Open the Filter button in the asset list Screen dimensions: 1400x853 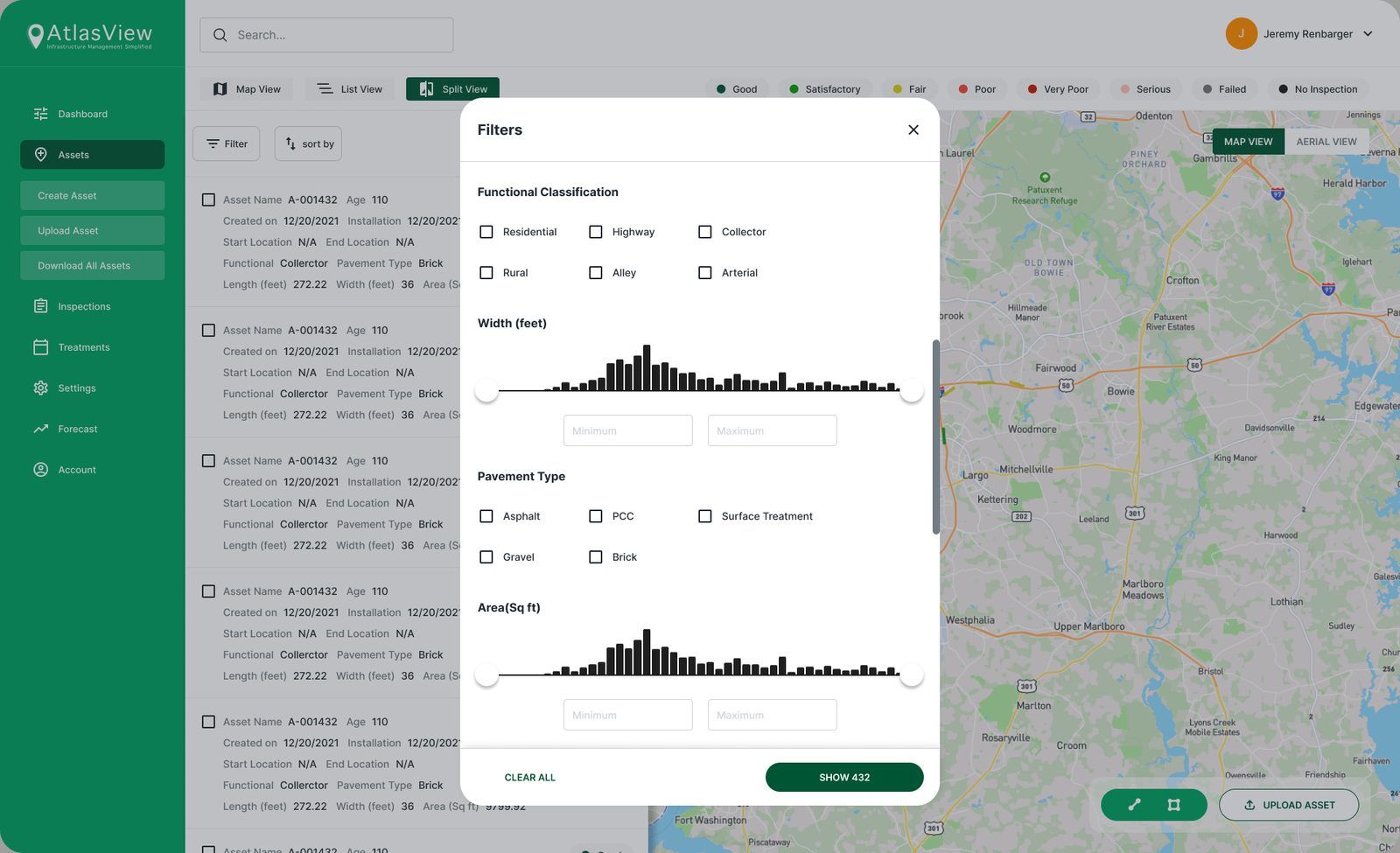(226, 143)
